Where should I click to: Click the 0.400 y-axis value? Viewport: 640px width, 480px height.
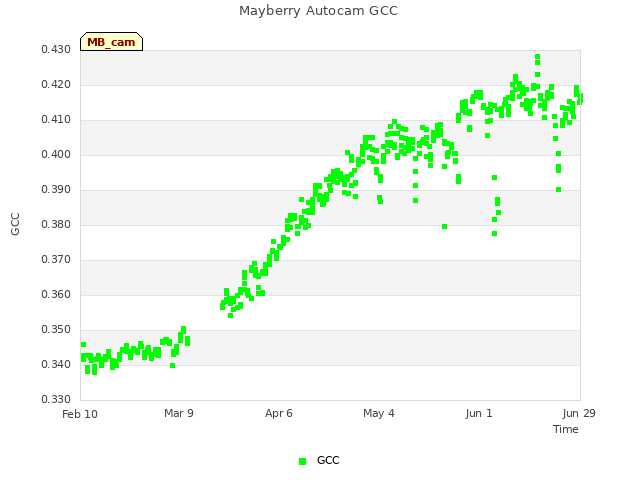[56, 155]
